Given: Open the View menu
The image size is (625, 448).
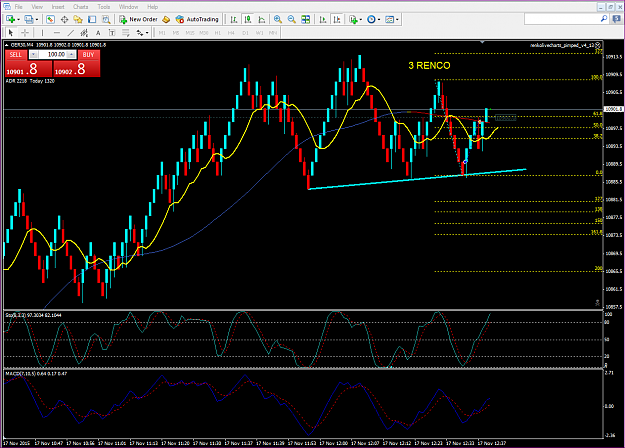Looking at the screenshot, I should tap(37, 7).
